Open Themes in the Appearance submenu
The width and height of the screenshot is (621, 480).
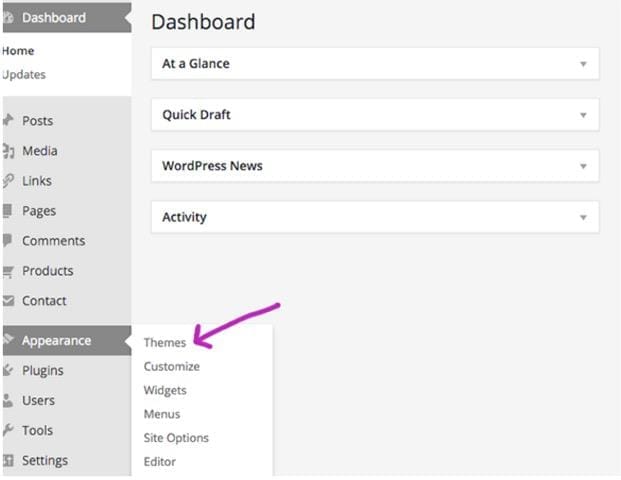point(165,343)
